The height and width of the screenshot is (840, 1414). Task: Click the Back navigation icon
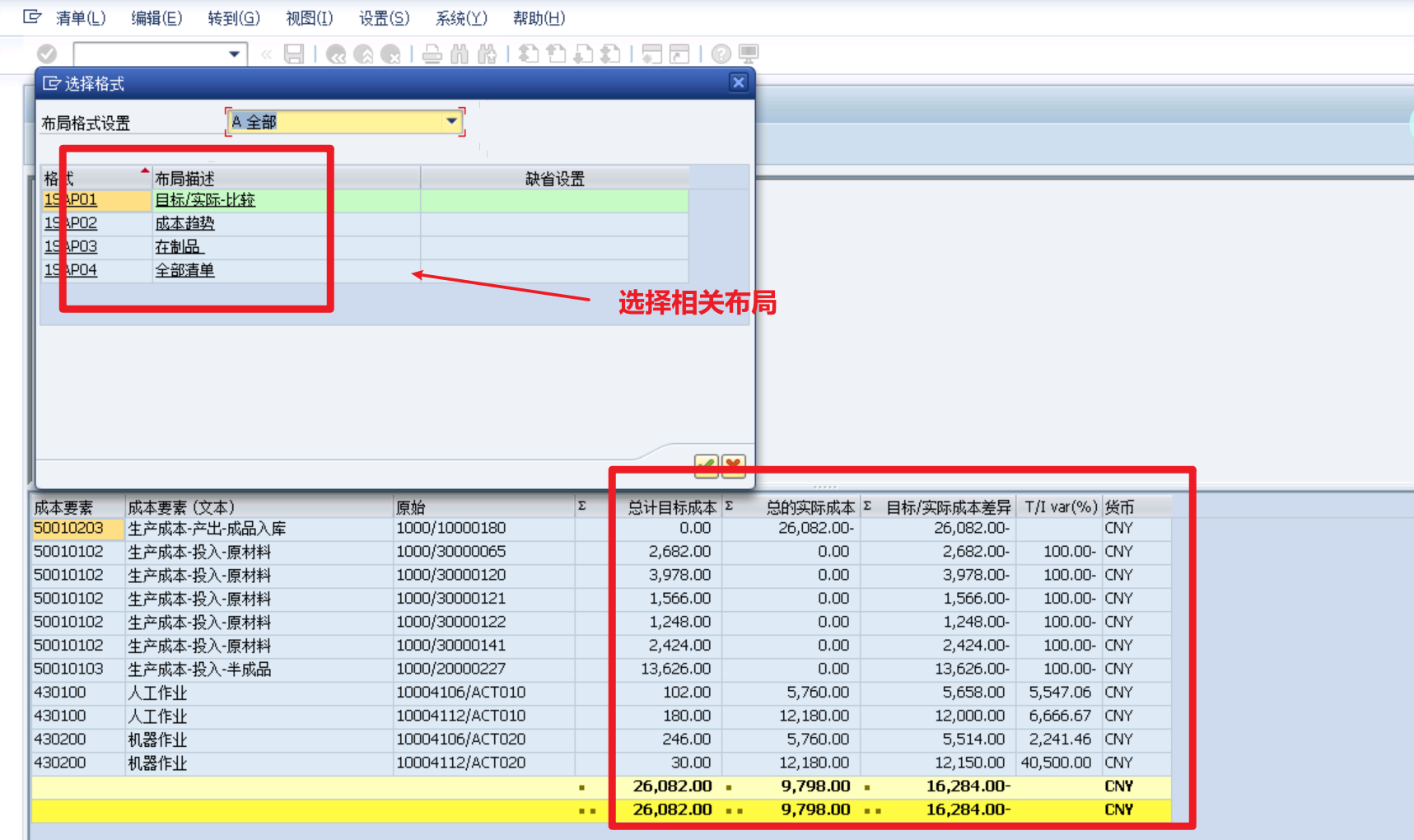pyautogui.click(x=335, y=54)
